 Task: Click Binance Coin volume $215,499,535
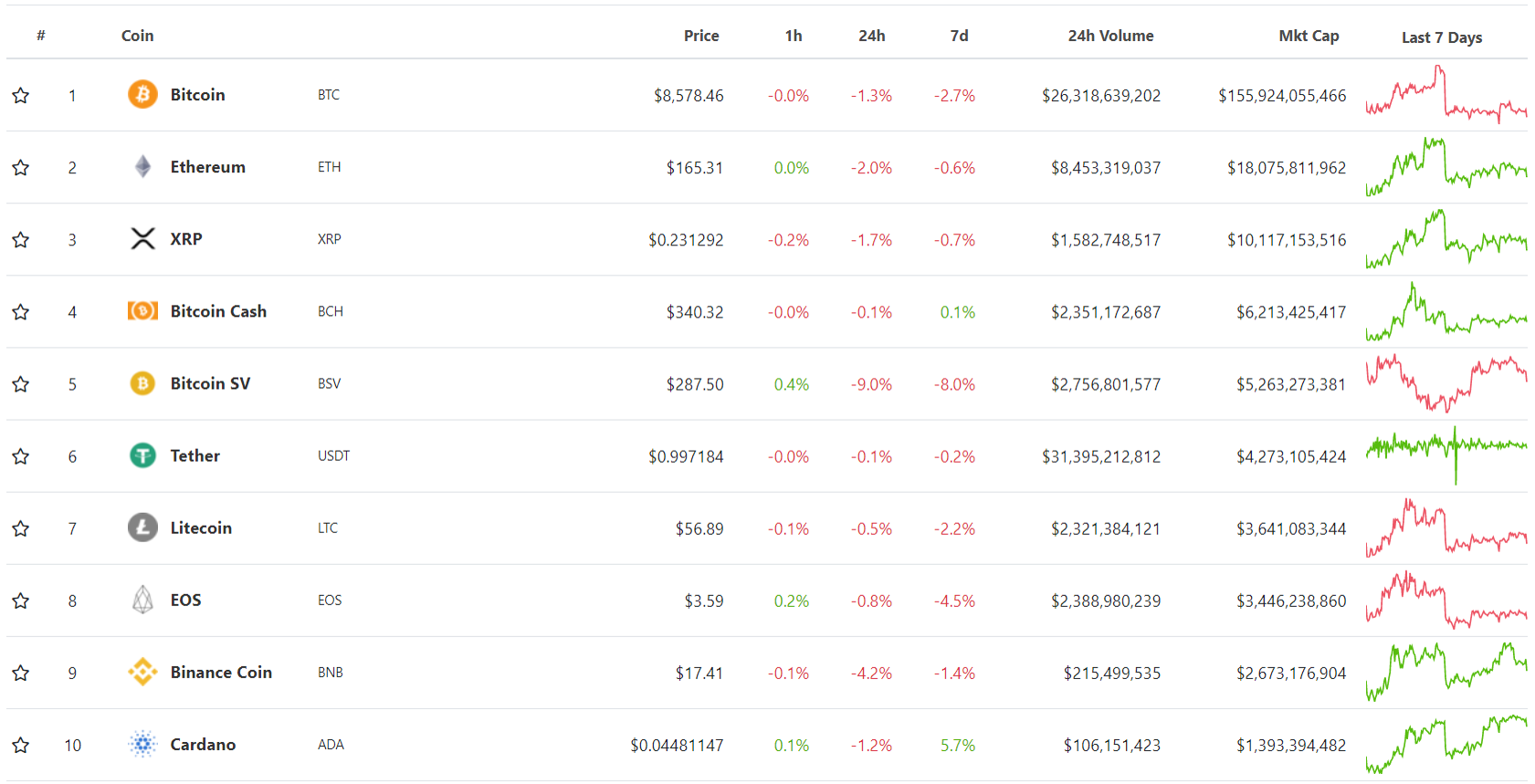pos(1112,674)
